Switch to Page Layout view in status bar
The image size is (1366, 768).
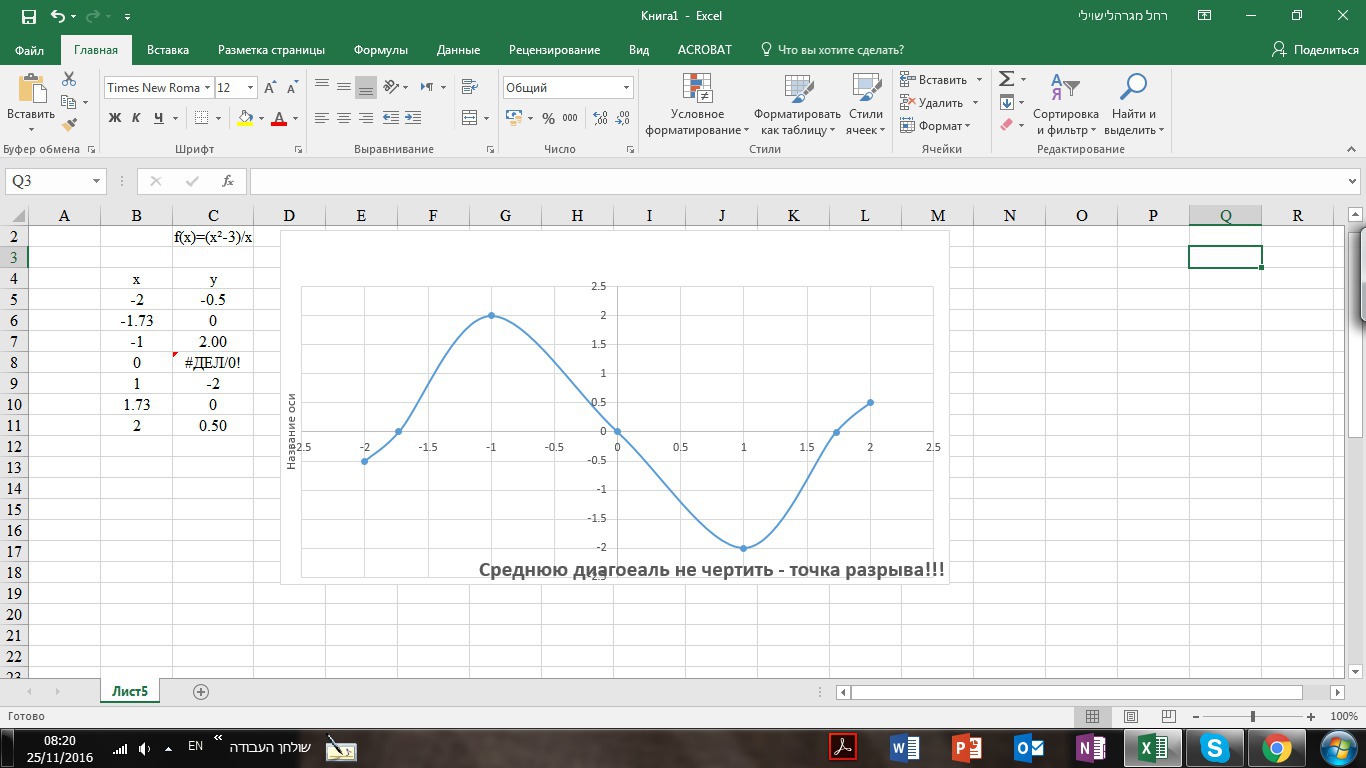coord(1131,716)
